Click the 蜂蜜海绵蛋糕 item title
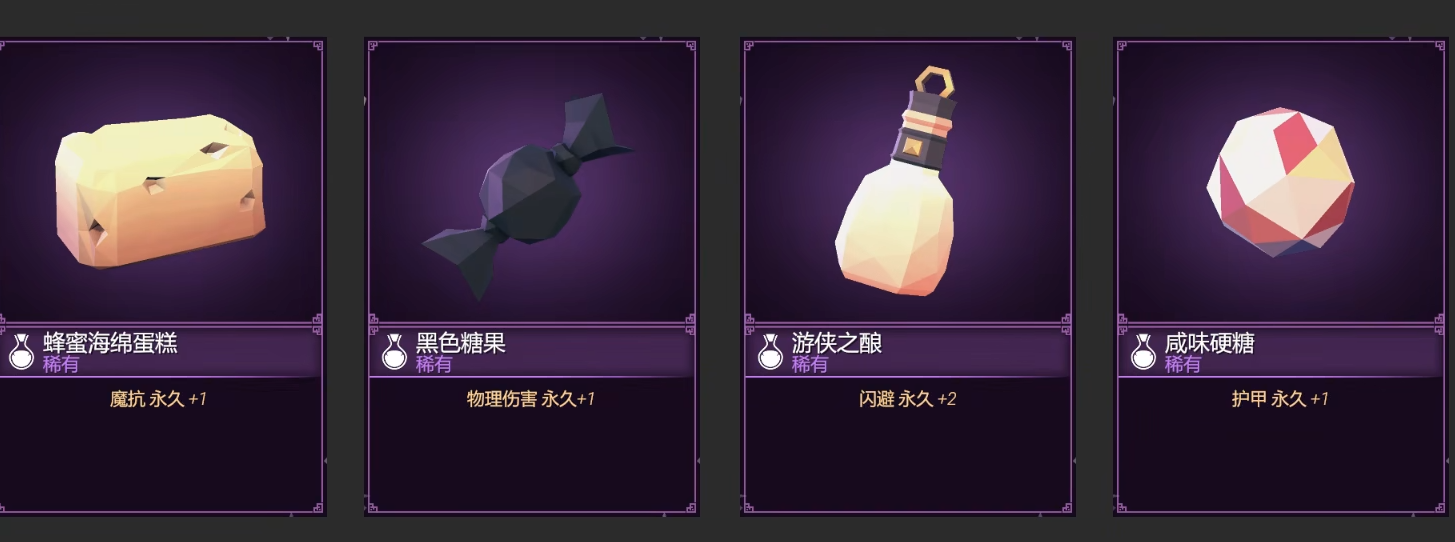 110,343
